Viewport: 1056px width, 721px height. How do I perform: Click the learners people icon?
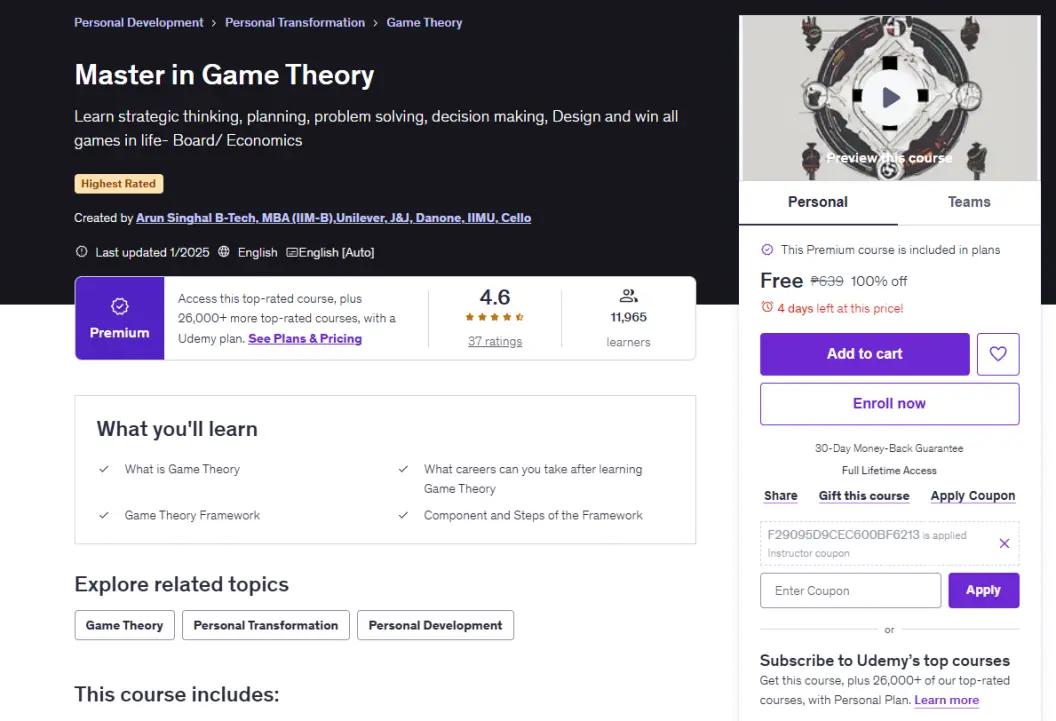(628, 296)
